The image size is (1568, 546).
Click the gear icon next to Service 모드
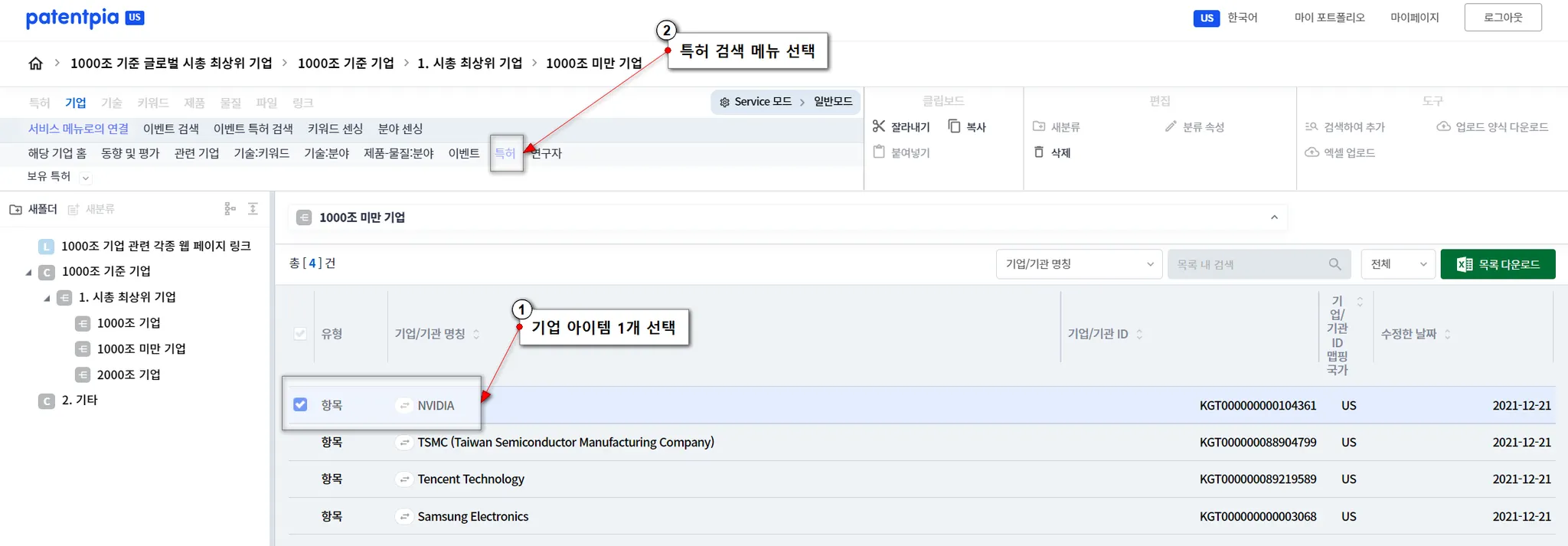[x=724, y=102]
